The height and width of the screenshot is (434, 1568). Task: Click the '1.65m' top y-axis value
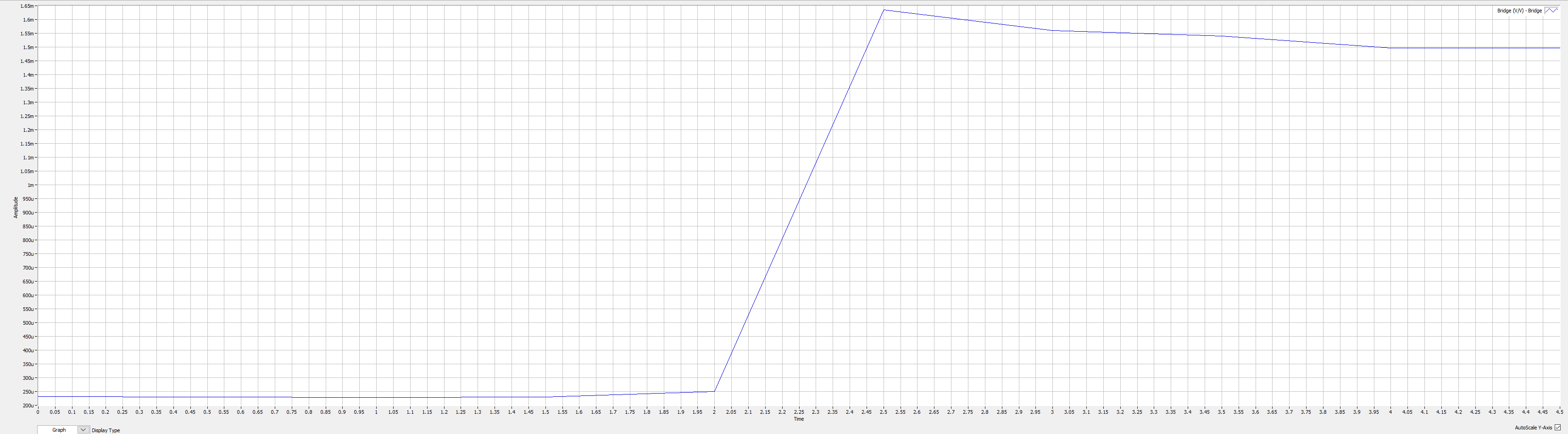click(27, 6)
